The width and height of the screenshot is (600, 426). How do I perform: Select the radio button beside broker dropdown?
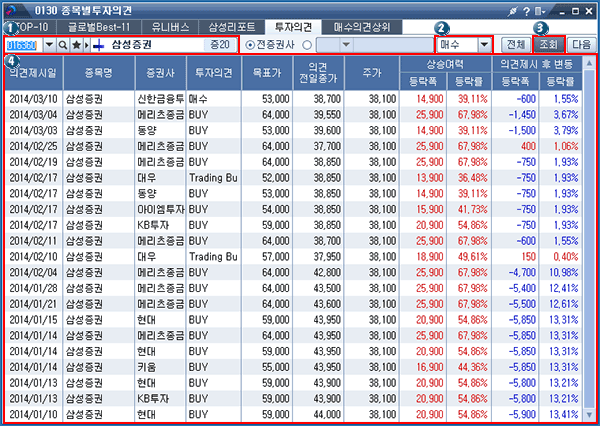(307, 45)
